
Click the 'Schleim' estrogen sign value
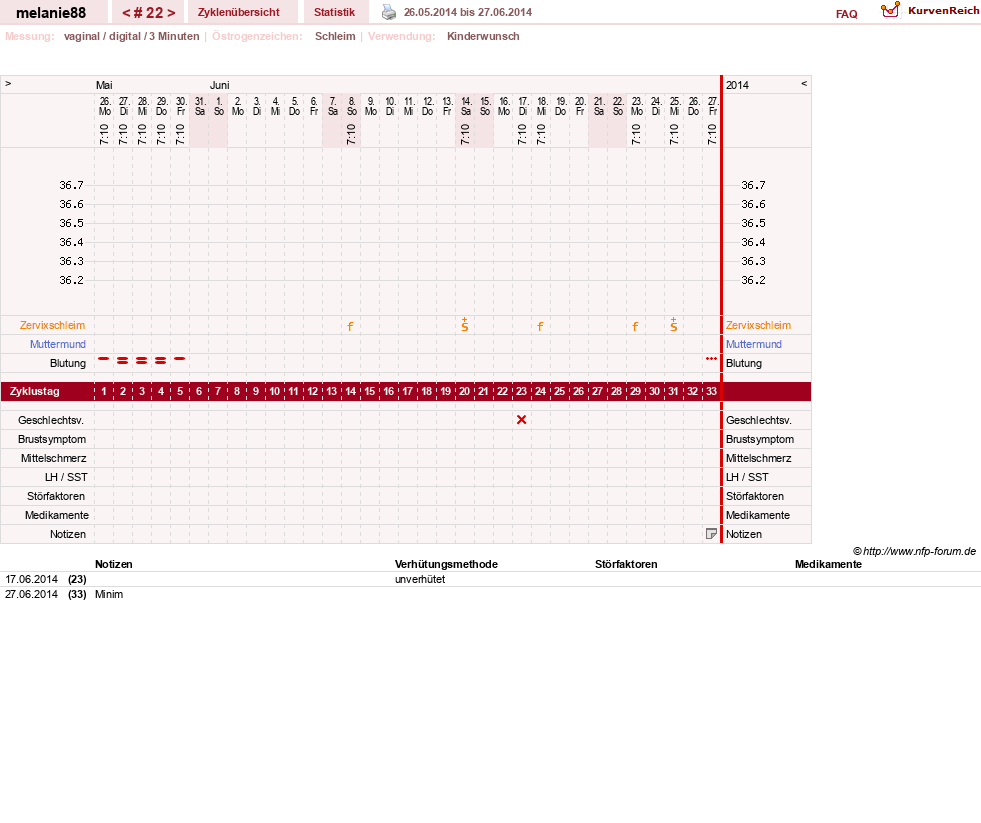click(x=335, y=36)
